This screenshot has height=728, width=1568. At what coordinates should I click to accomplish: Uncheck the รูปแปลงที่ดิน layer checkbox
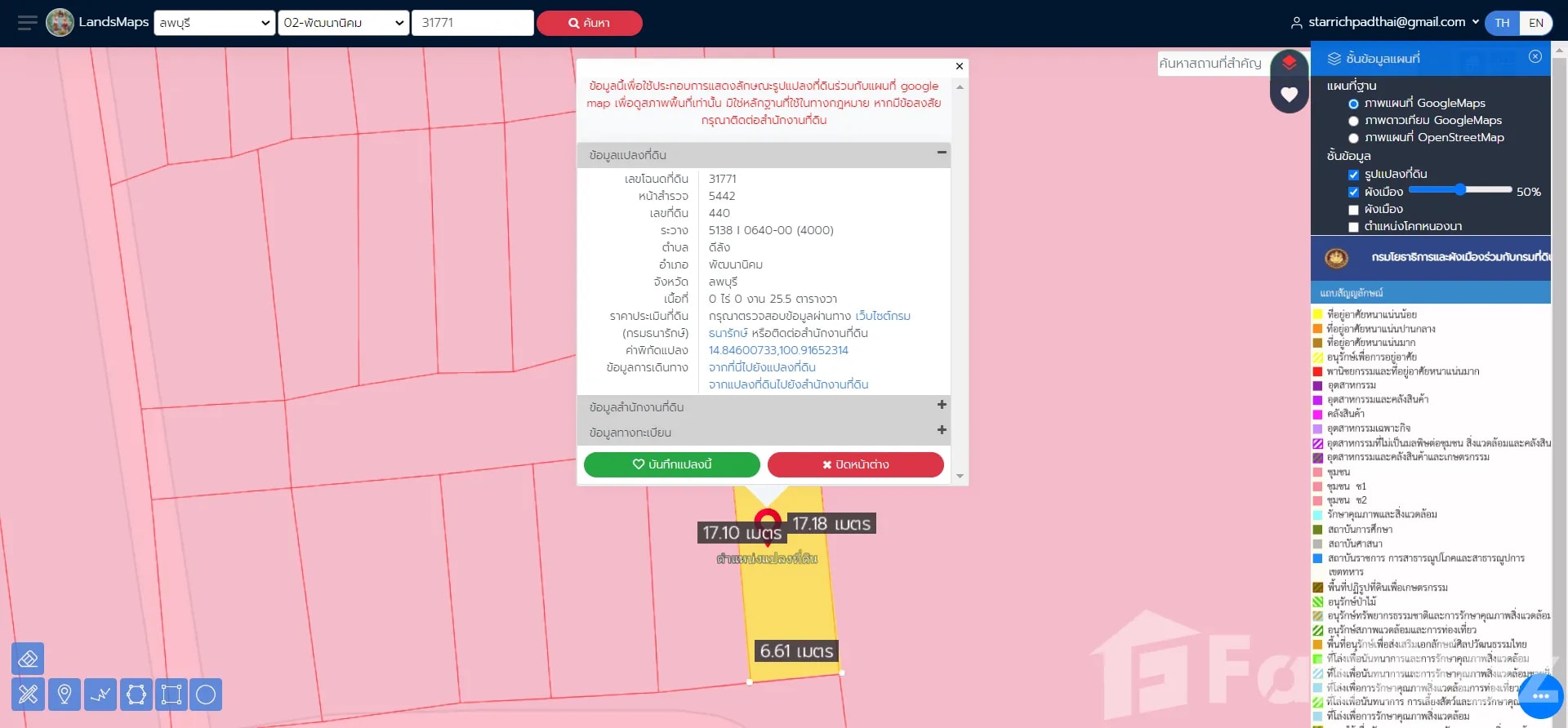click(x=1353, y=175)
